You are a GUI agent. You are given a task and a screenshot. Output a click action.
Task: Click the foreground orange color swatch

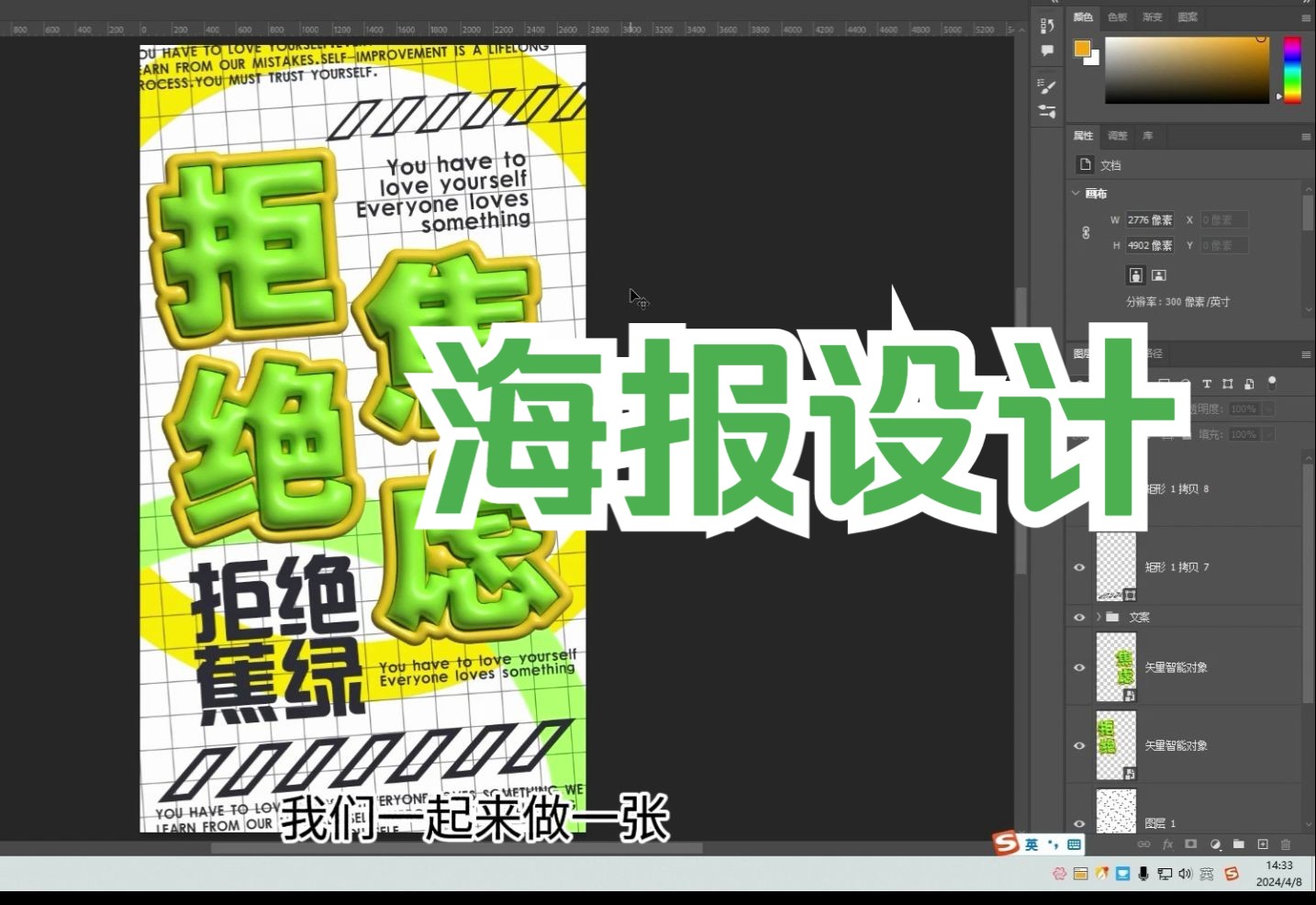coord(1083,49)
